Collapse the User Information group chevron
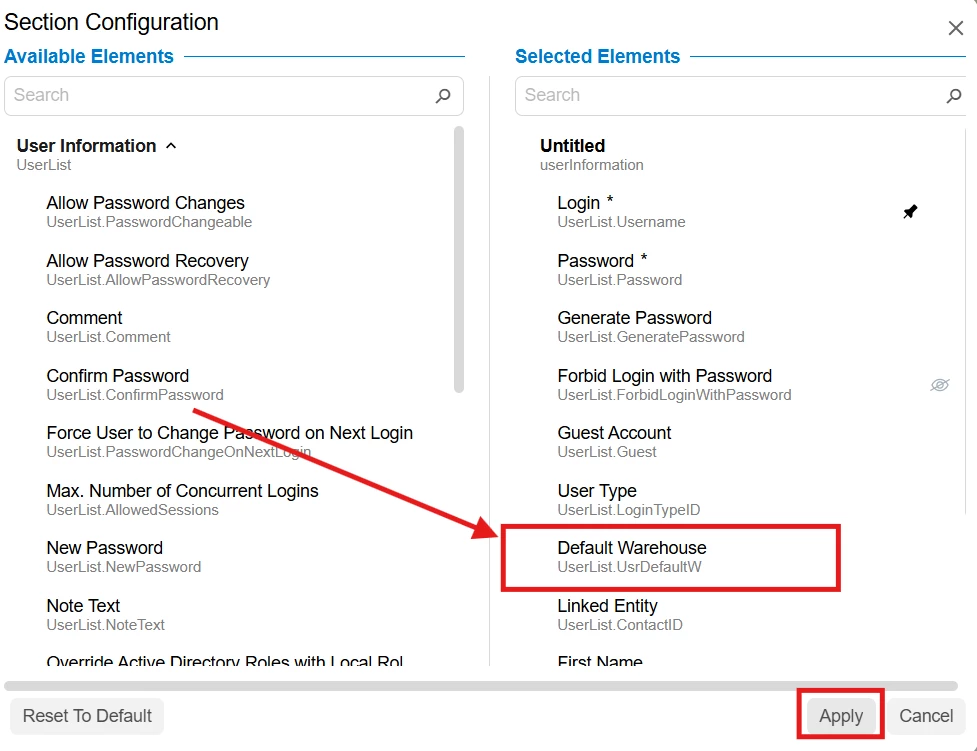The image size is (977, 751). [x=171, y=146]
